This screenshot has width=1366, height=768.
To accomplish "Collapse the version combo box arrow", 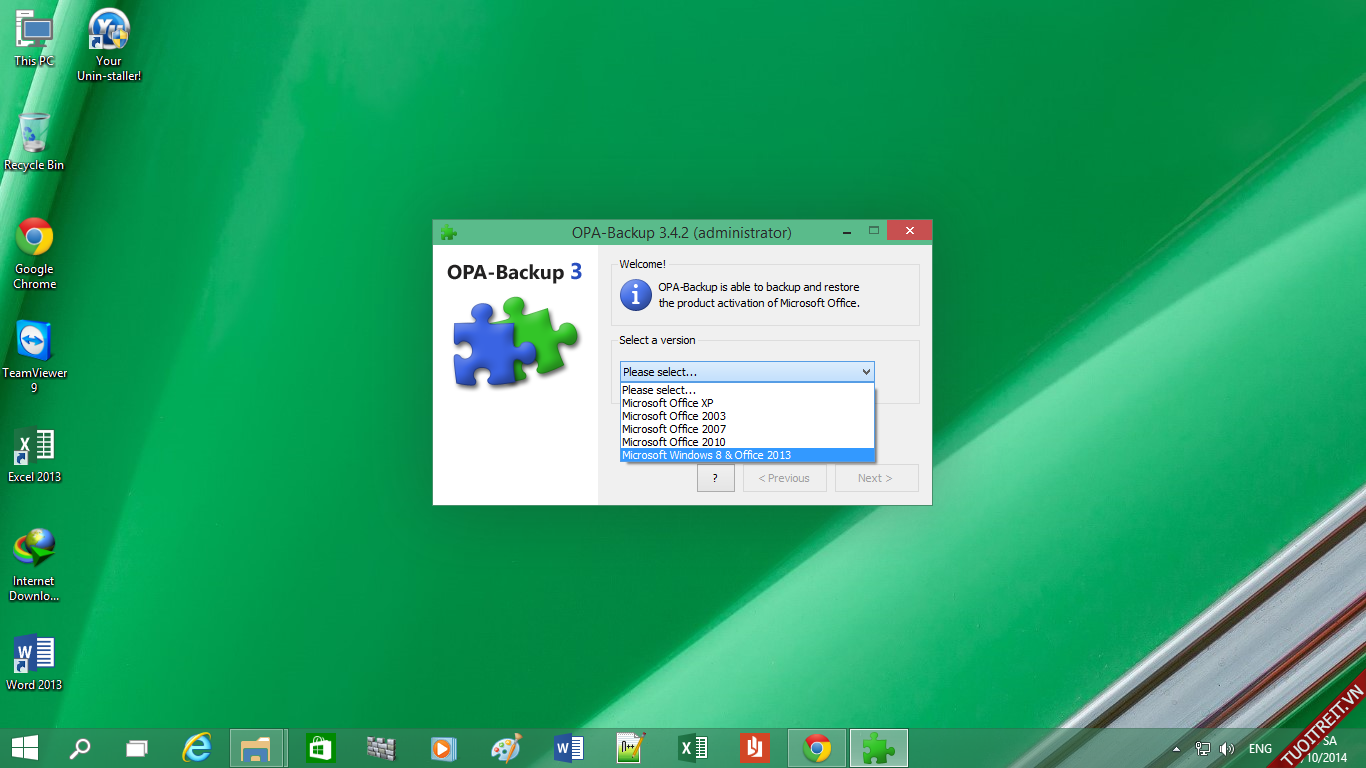I will point(865,372).
